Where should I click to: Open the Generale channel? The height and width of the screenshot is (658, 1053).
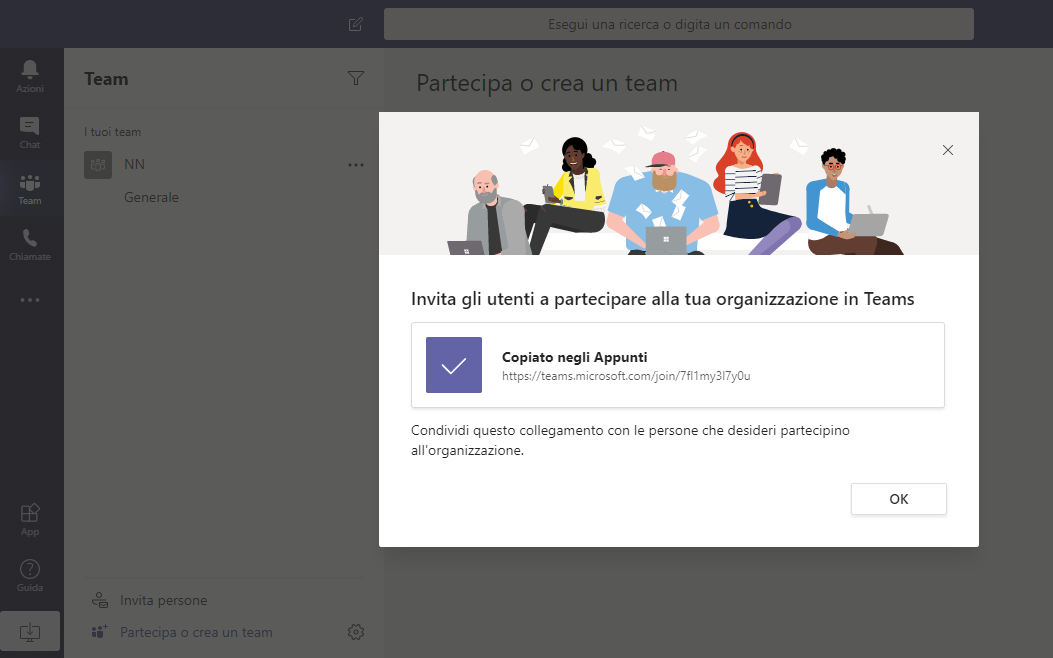pyautogui.click(x=151, y=197)
